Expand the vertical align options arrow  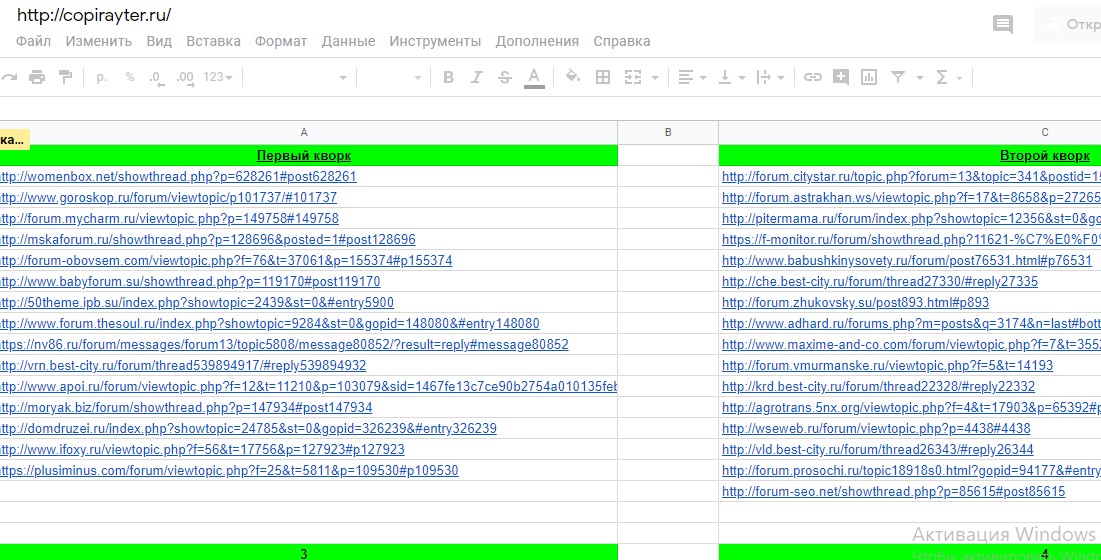pyautogui.click(x=741, y=78)
